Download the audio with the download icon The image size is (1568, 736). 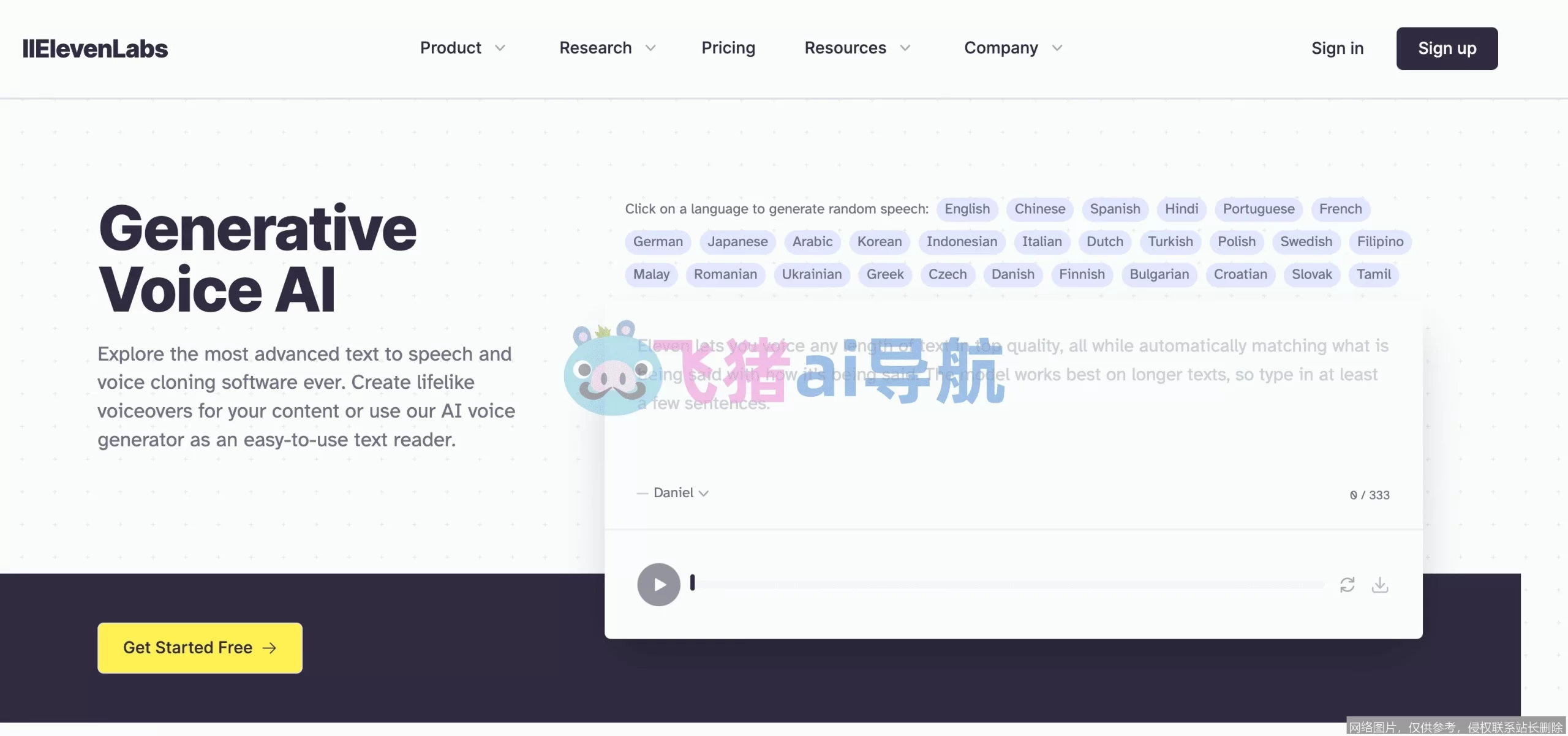point(1380,585)
